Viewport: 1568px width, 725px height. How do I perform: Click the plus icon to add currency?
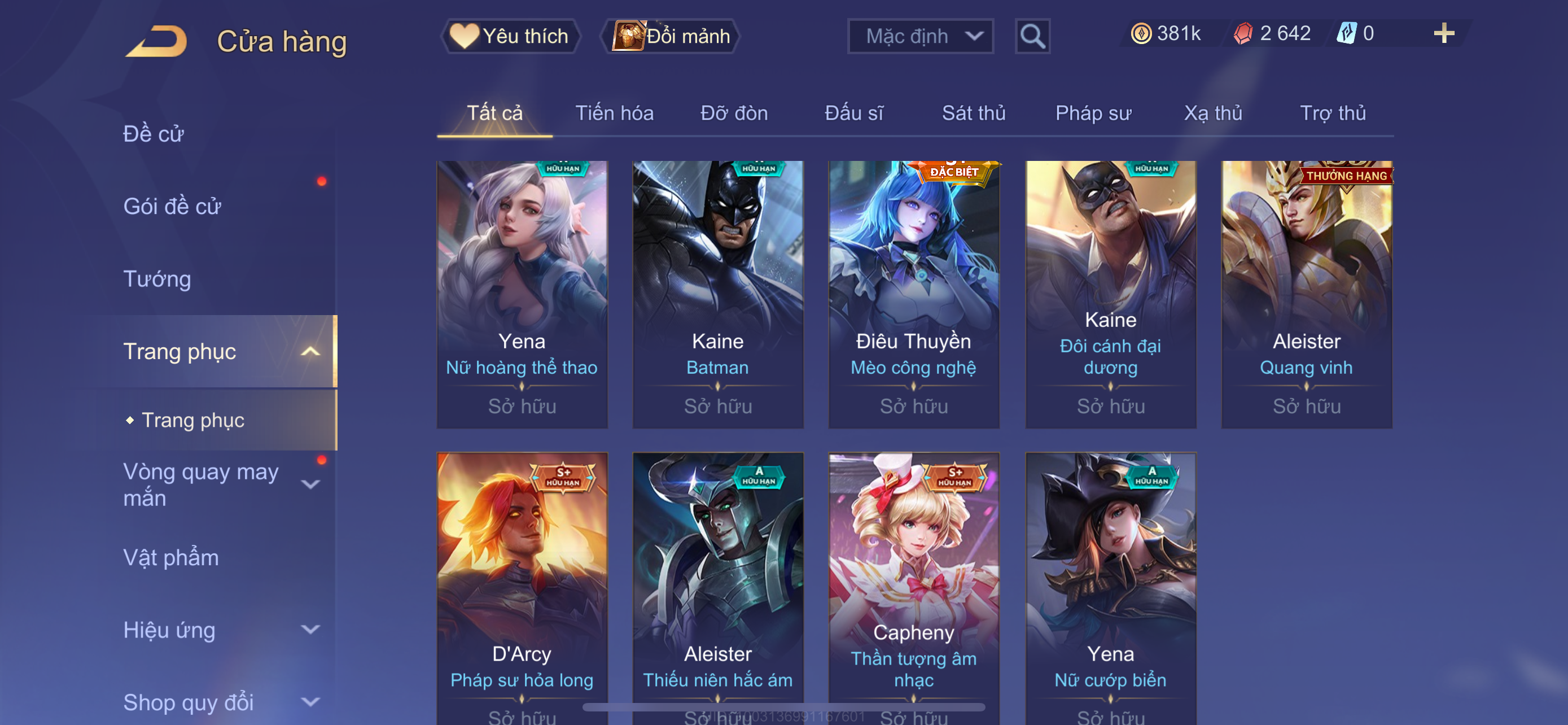pyautogui.click(x=1443, y=33)
